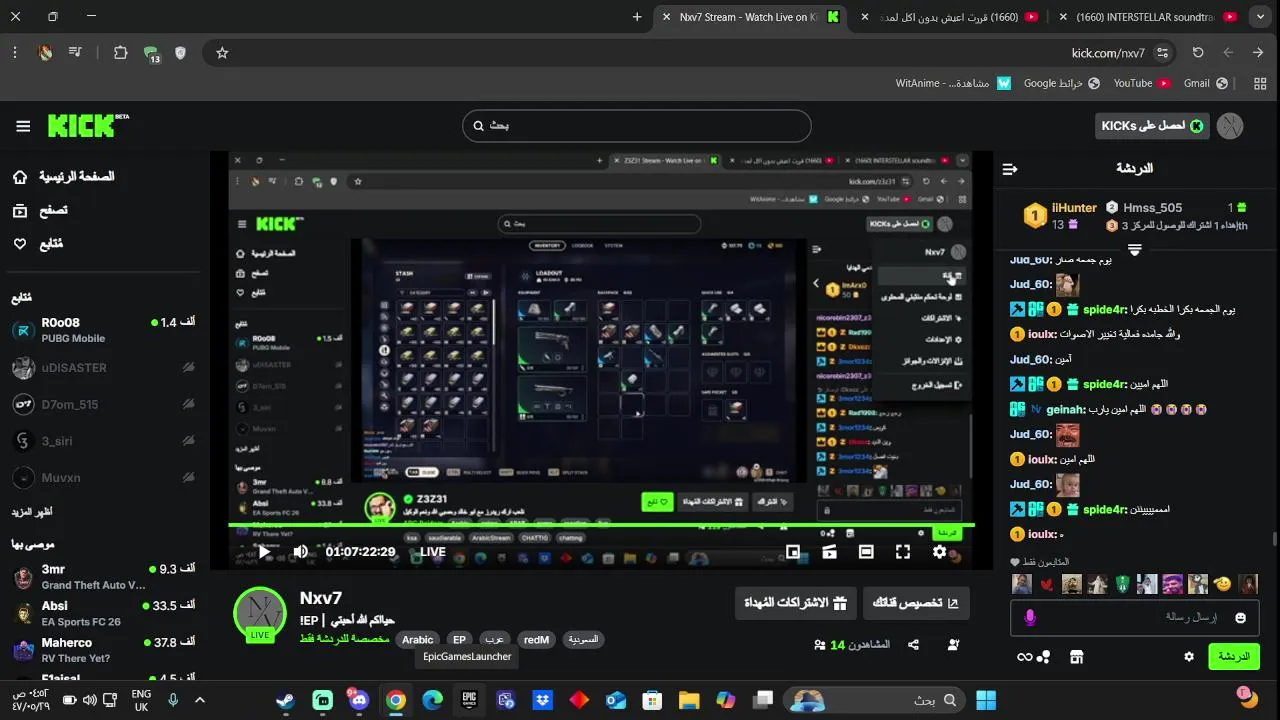Viewport: 1280px width, 720px height.
Task: Click the Get KICKs button
Action: [x=1152, y=126]
